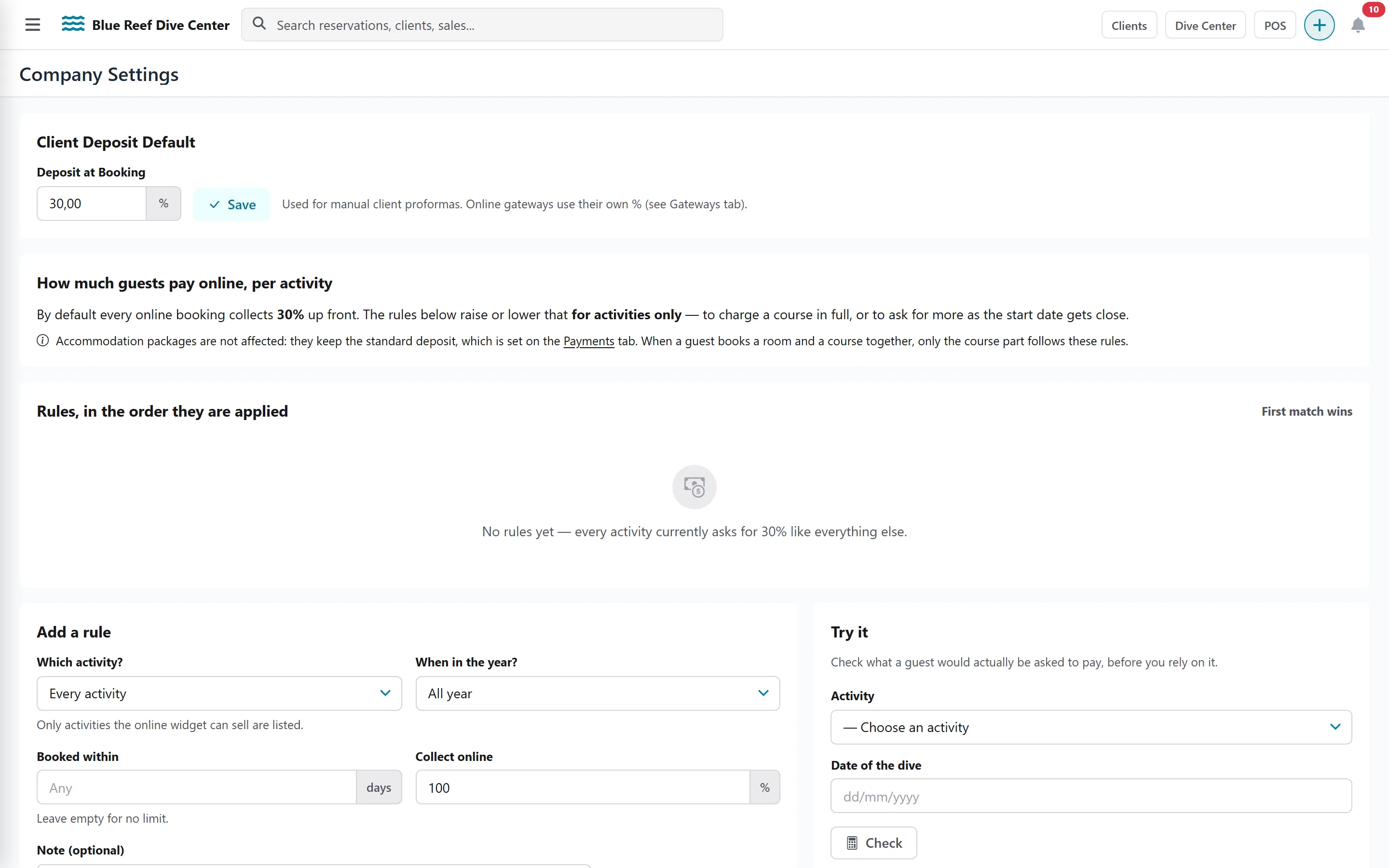Click the info icon beside Accommodation note

pos(42,340)
